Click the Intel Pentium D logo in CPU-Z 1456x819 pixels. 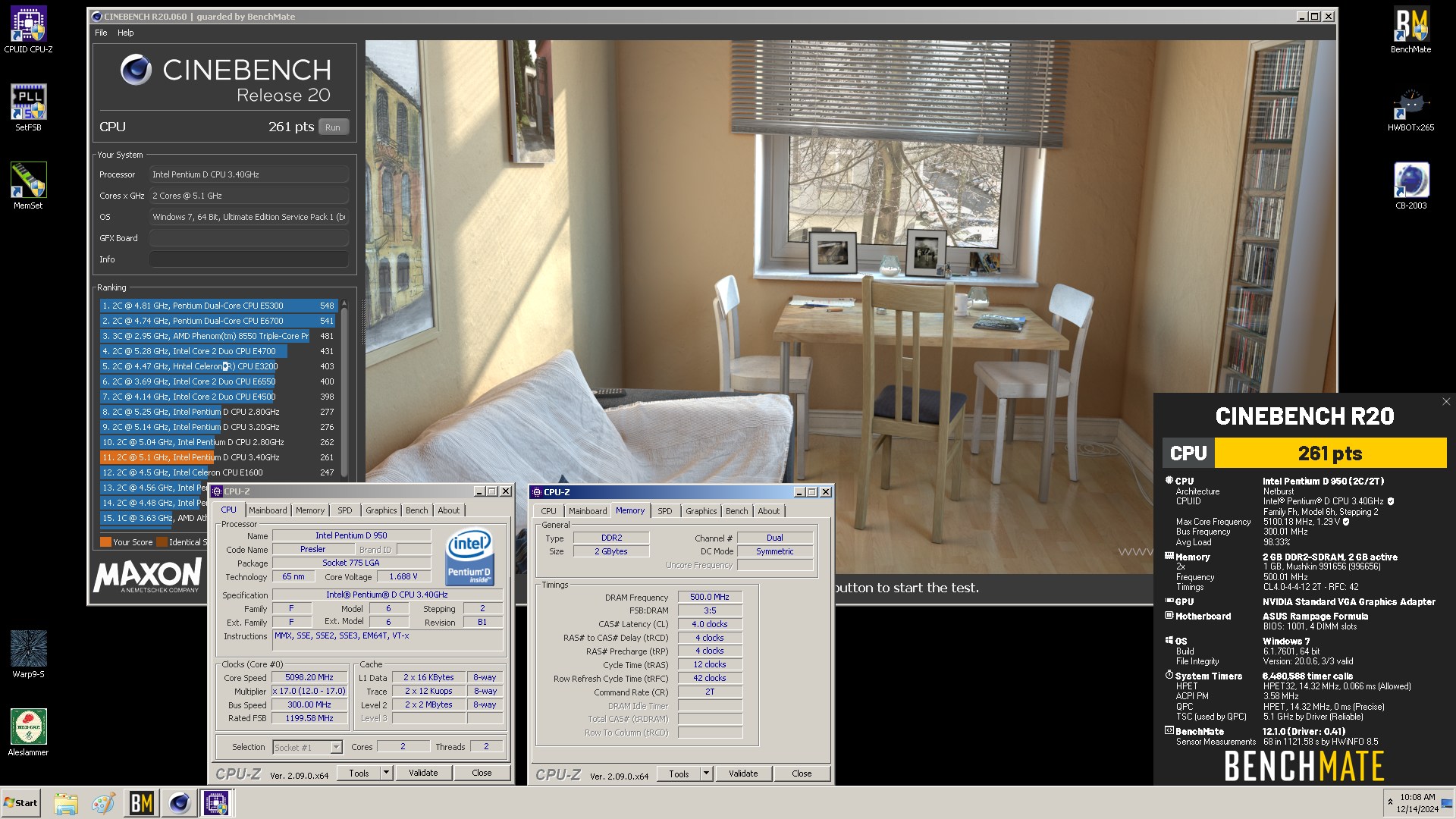point(469,557)
